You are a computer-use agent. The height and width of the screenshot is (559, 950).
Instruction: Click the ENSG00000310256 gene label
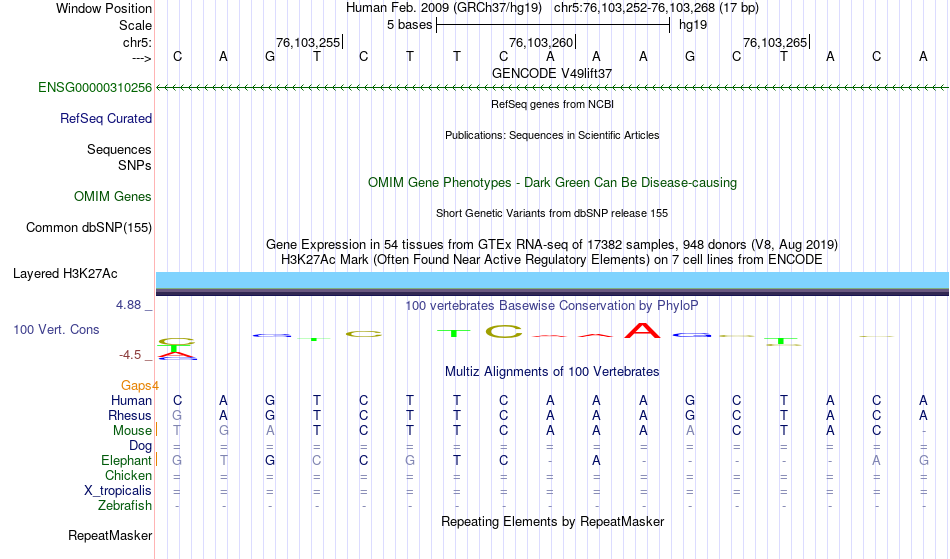(x=95, y=88)
